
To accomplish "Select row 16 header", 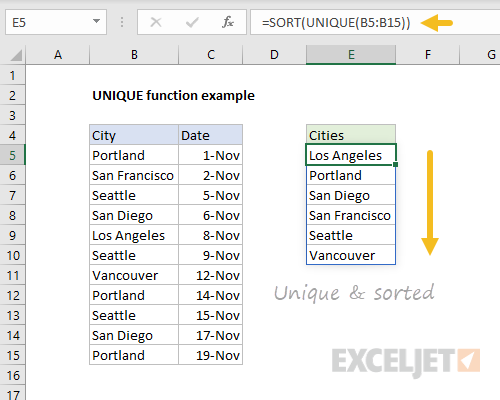I will [13, 375].
